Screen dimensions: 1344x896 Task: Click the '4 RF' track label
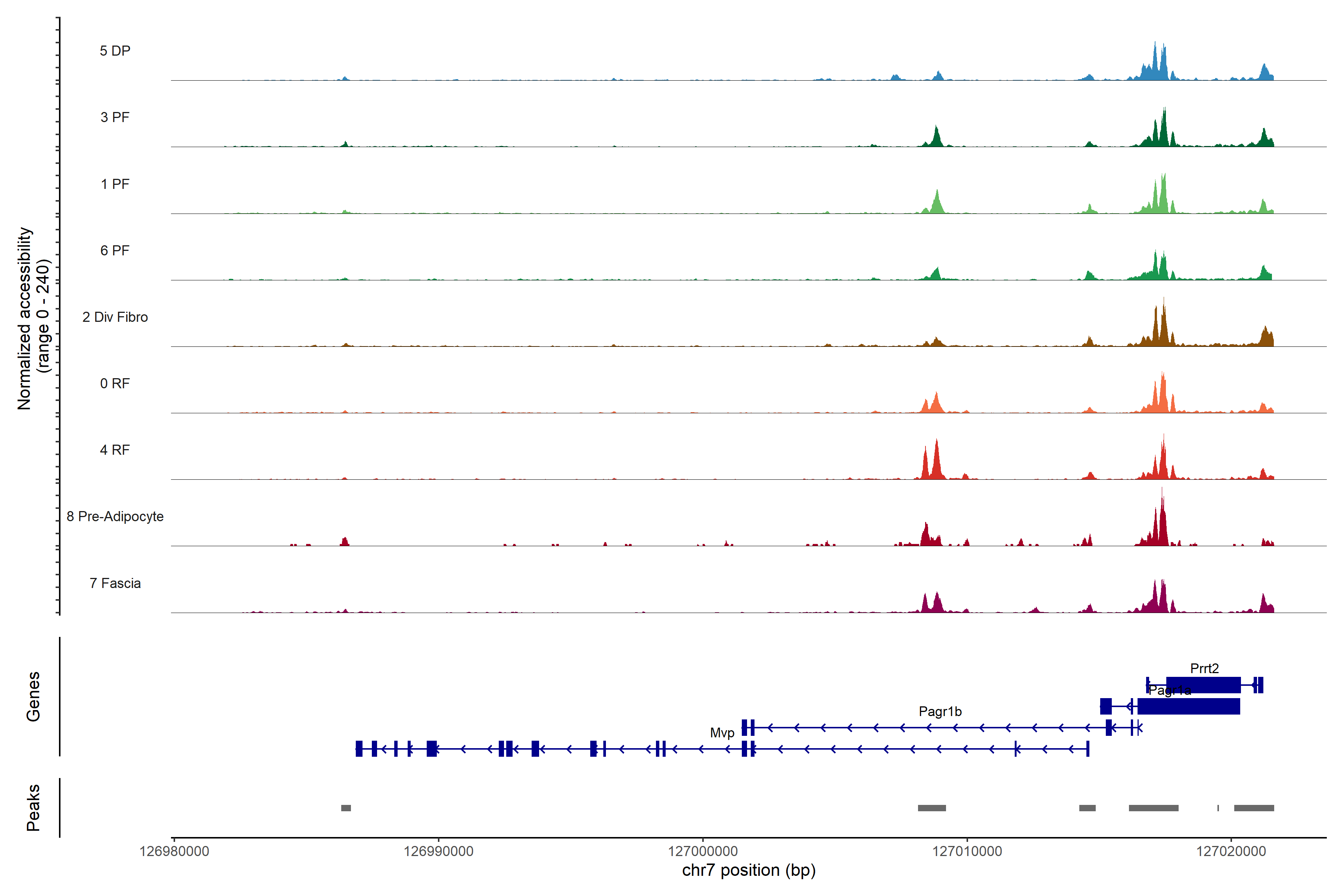pos(115,450)
